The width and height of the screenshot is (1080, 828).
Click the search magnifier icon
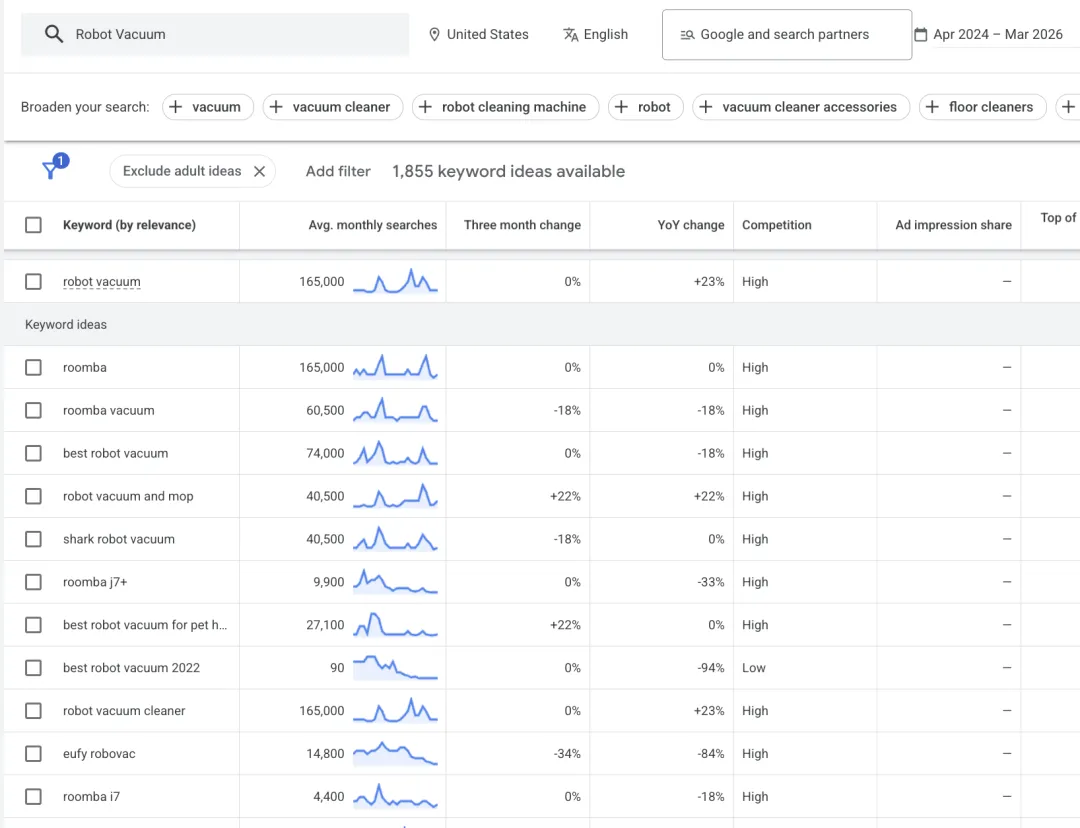point(52,34)
